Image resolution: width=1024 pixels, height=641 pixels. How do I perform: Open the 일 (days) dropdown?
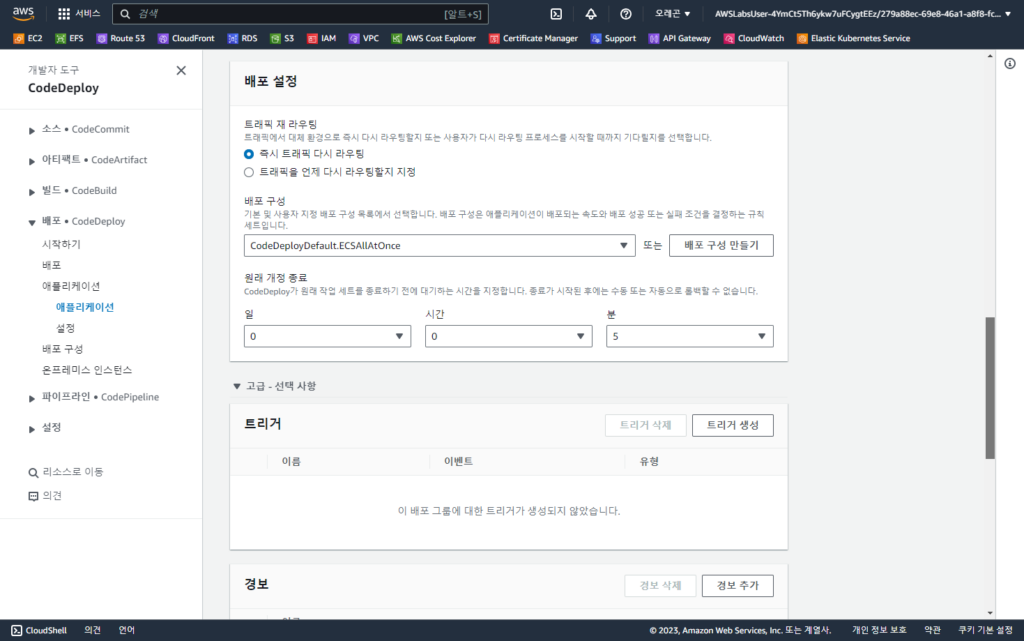[x=327, y=336]
